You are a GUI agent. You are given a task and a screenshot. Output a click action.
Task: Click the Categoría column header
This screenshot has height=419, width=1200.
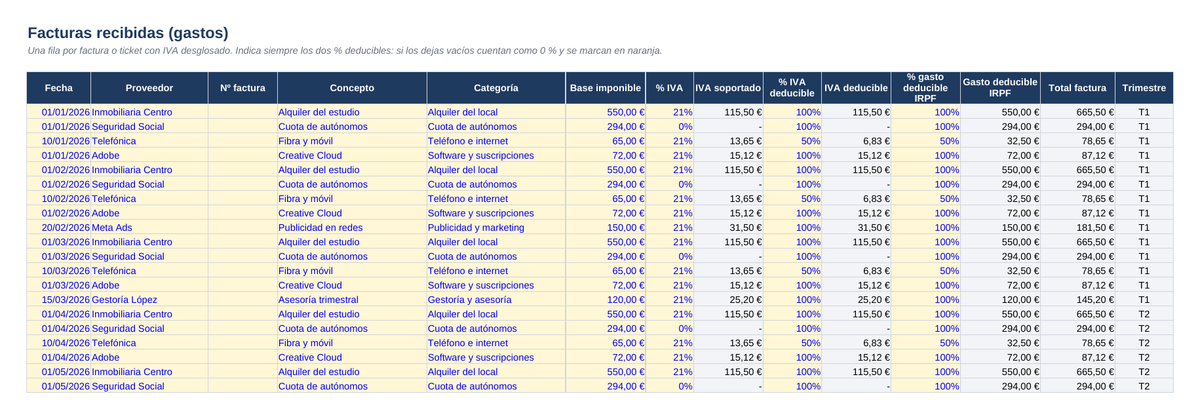[x=496, y=88]
